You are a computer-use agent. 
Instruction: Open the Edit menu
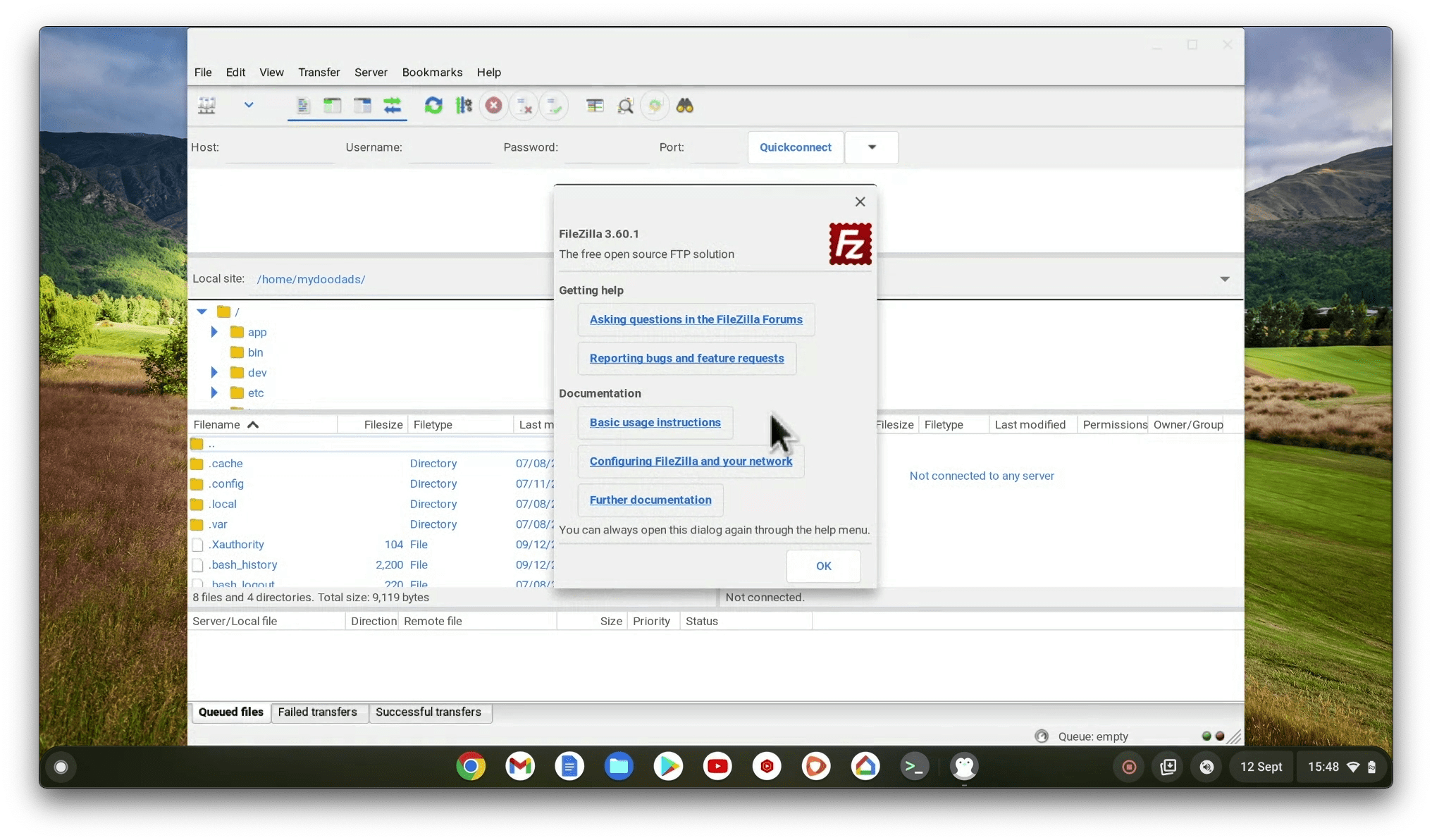coord(235,72)
